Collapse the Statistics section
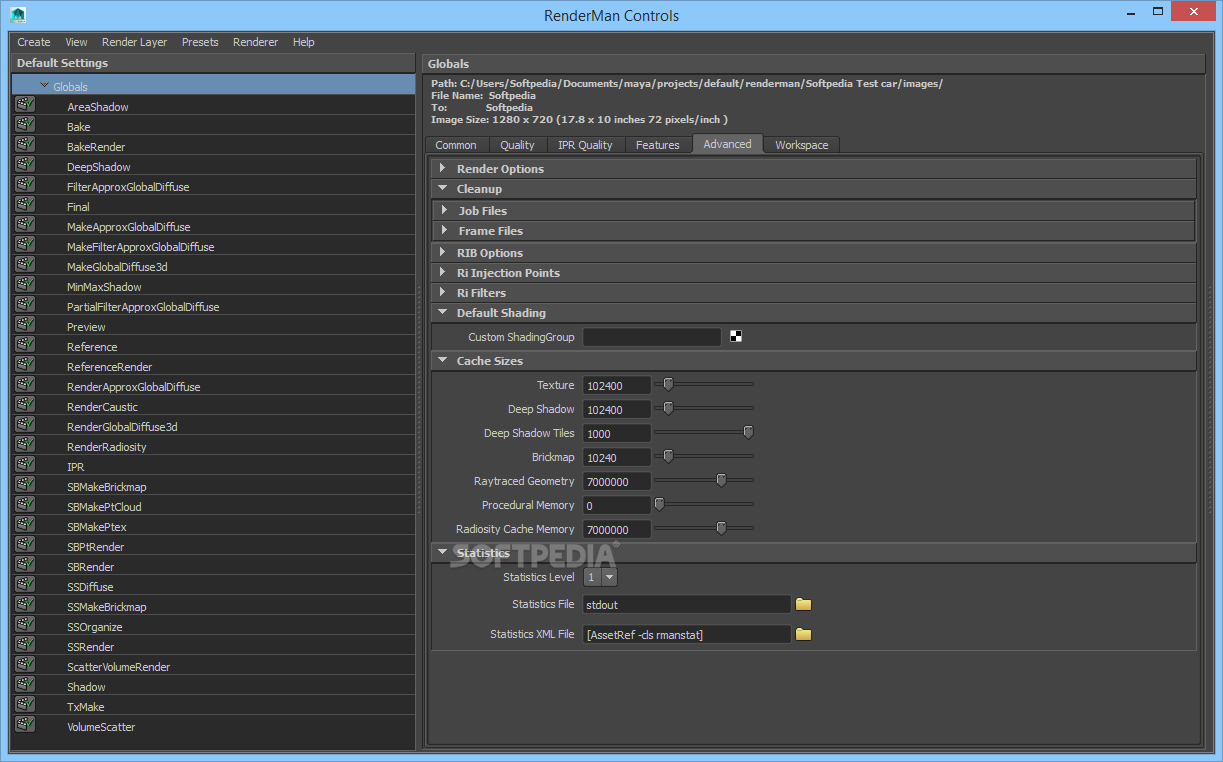Image resolution: width=1223 pixels, height=762 pixels. [x=443, y=552]
